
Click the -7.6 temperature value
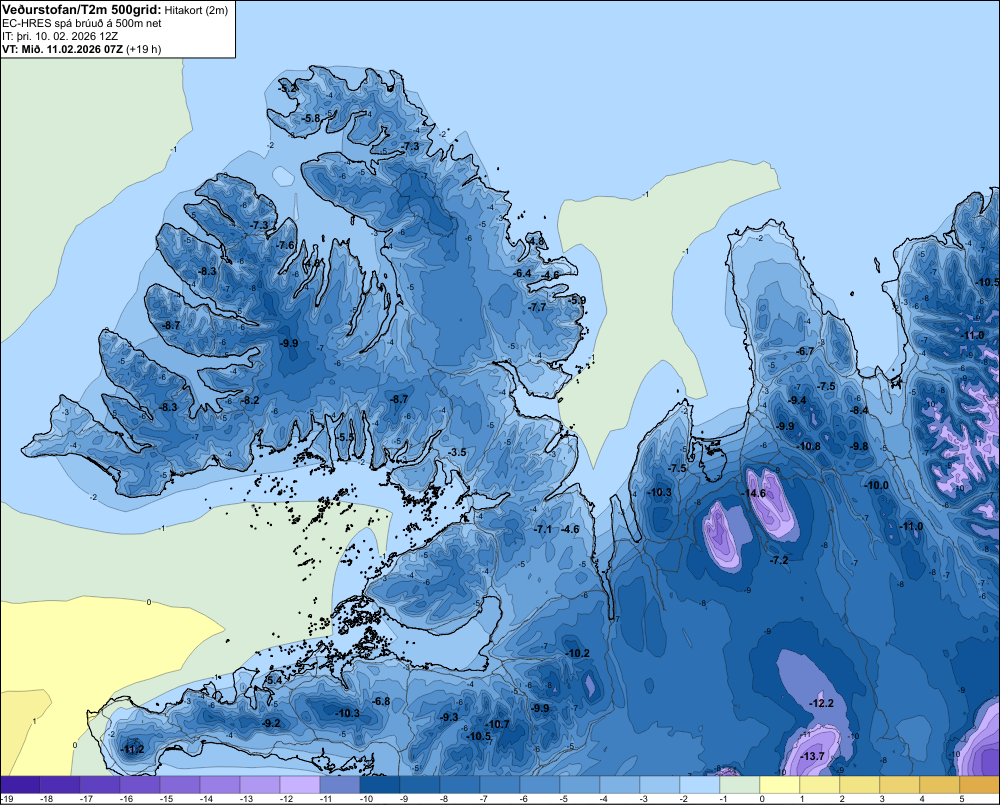point(286,245)
